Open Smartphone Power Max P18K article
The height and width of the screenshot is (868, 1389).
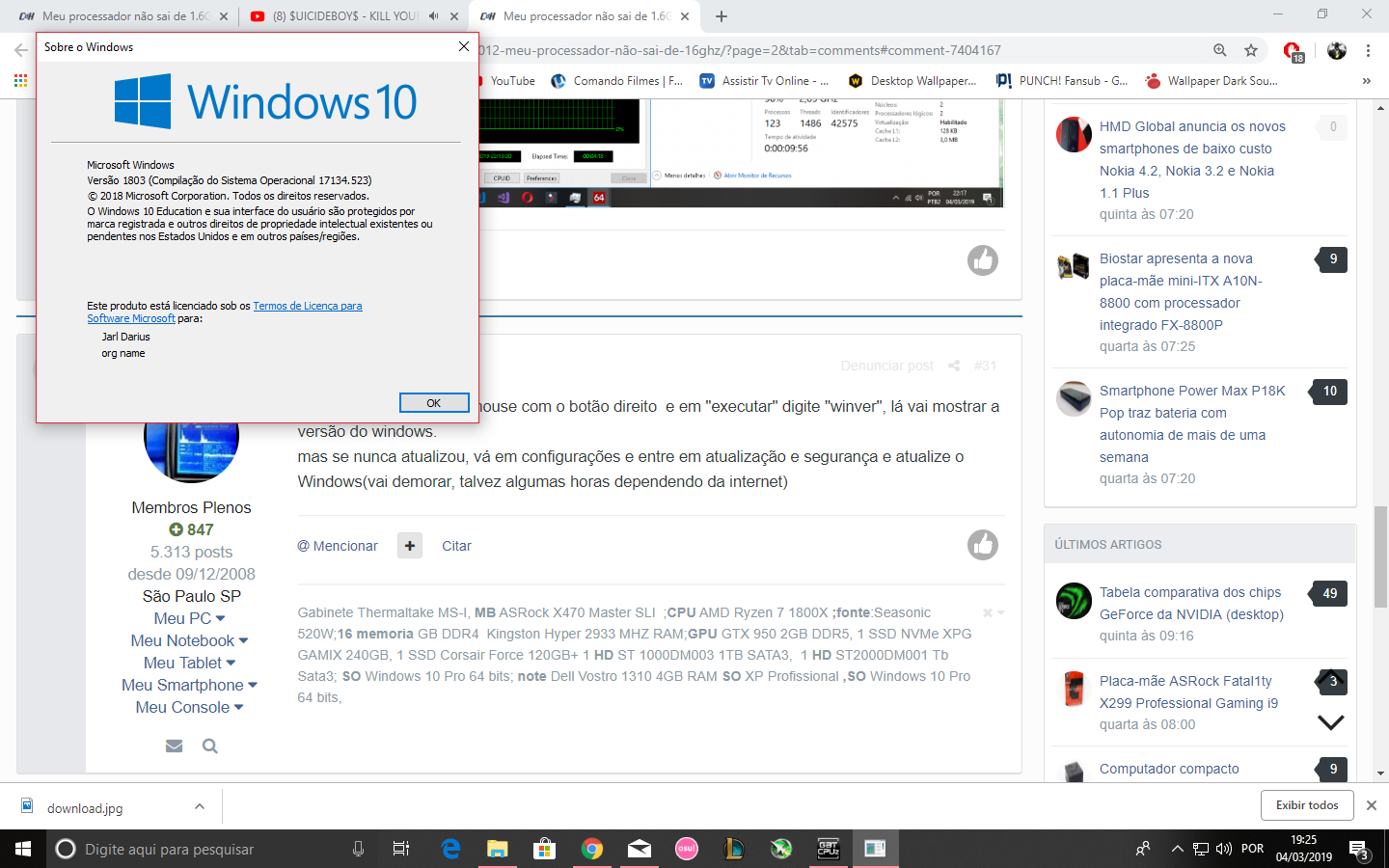click(1192, 423)
